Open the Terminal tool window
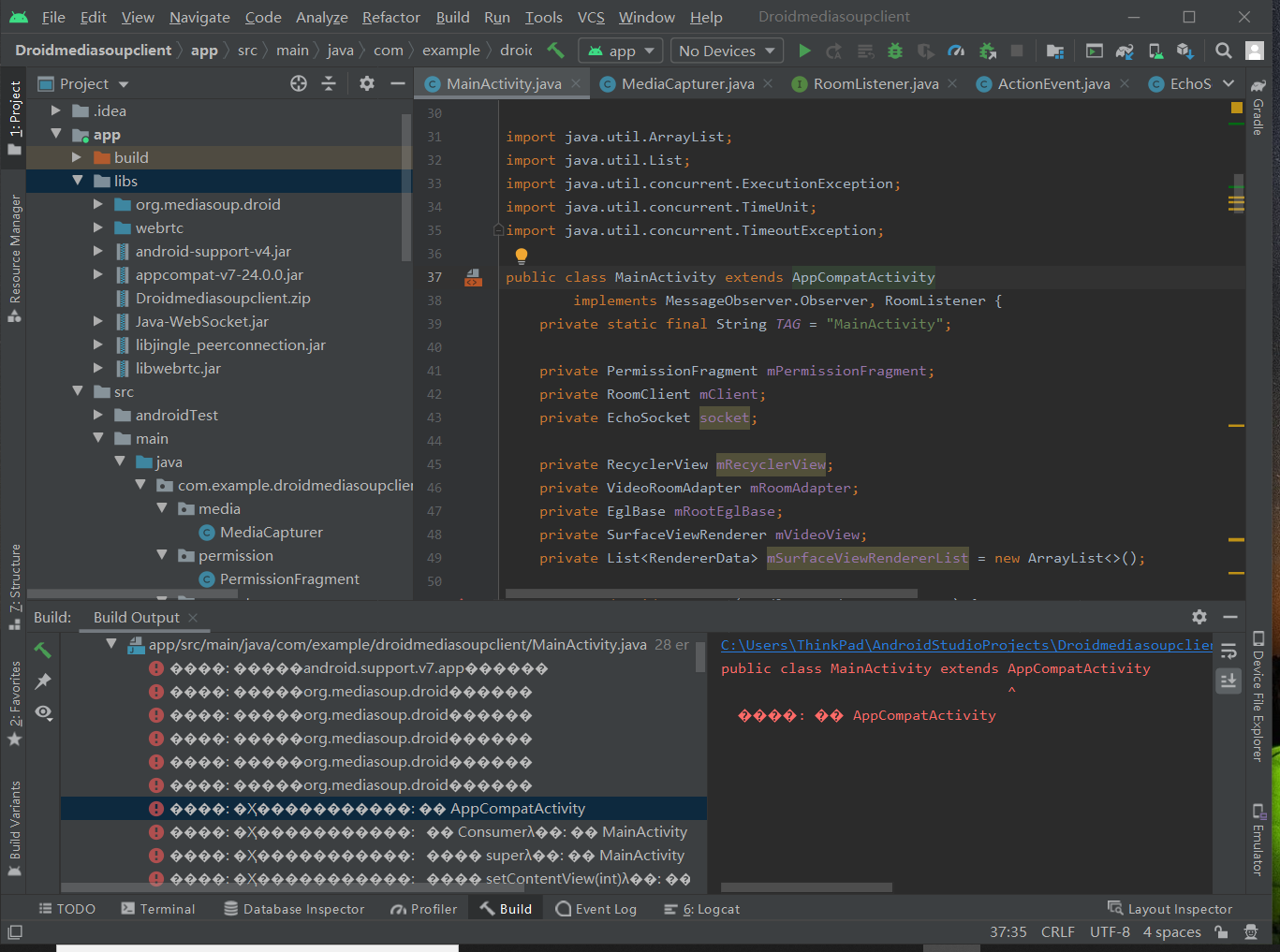The width and height of the screenshot is (1280, 952). [x=158, y=909]
